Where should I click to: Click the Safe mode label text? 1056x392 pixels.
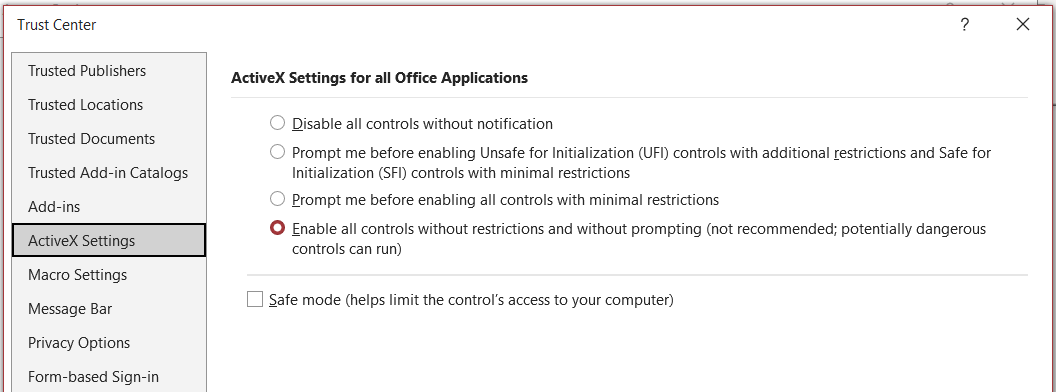(x=471, y=300)
